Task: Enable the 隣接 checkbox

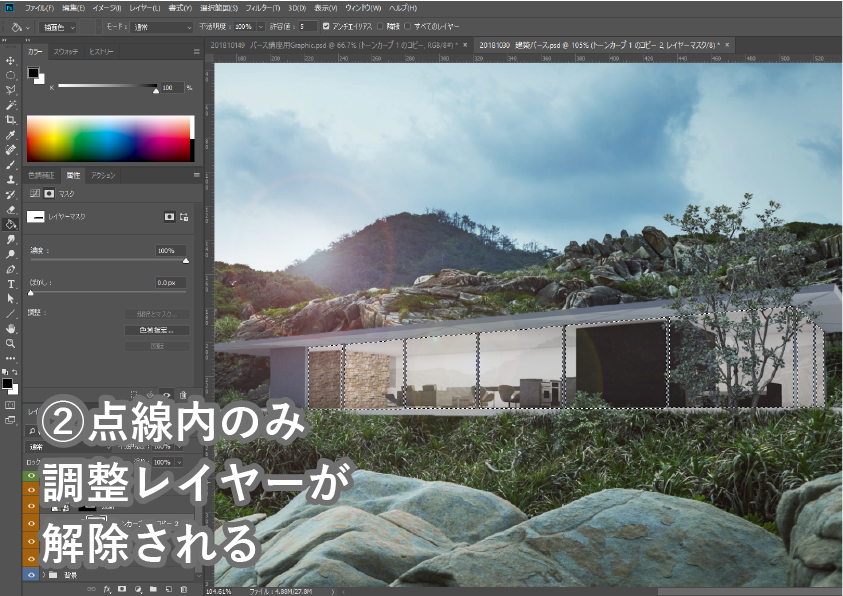Action: [380, 26]
